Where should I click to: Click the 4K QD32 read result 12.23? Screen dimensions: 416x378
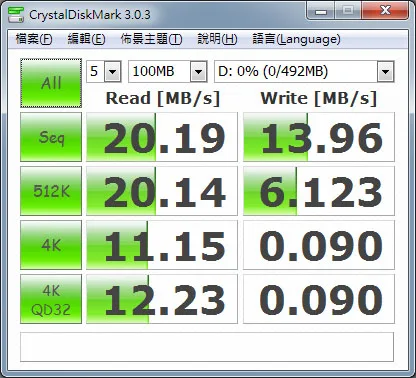[x=162, y=299]
